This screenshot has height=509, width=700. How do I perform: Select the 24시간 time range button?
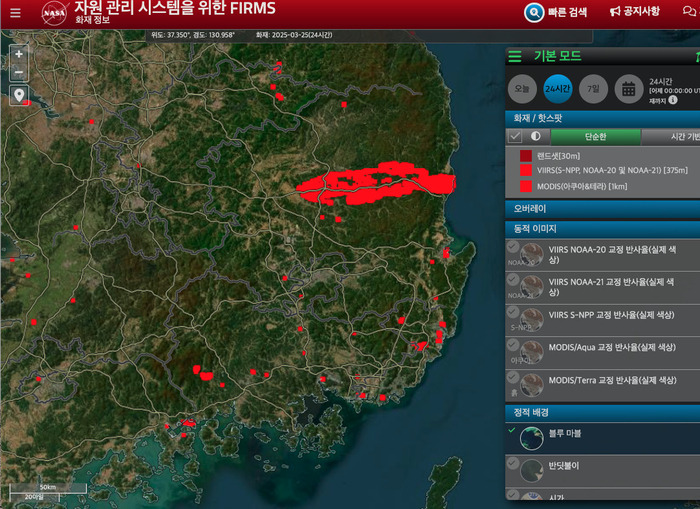[x=557, y=89]
